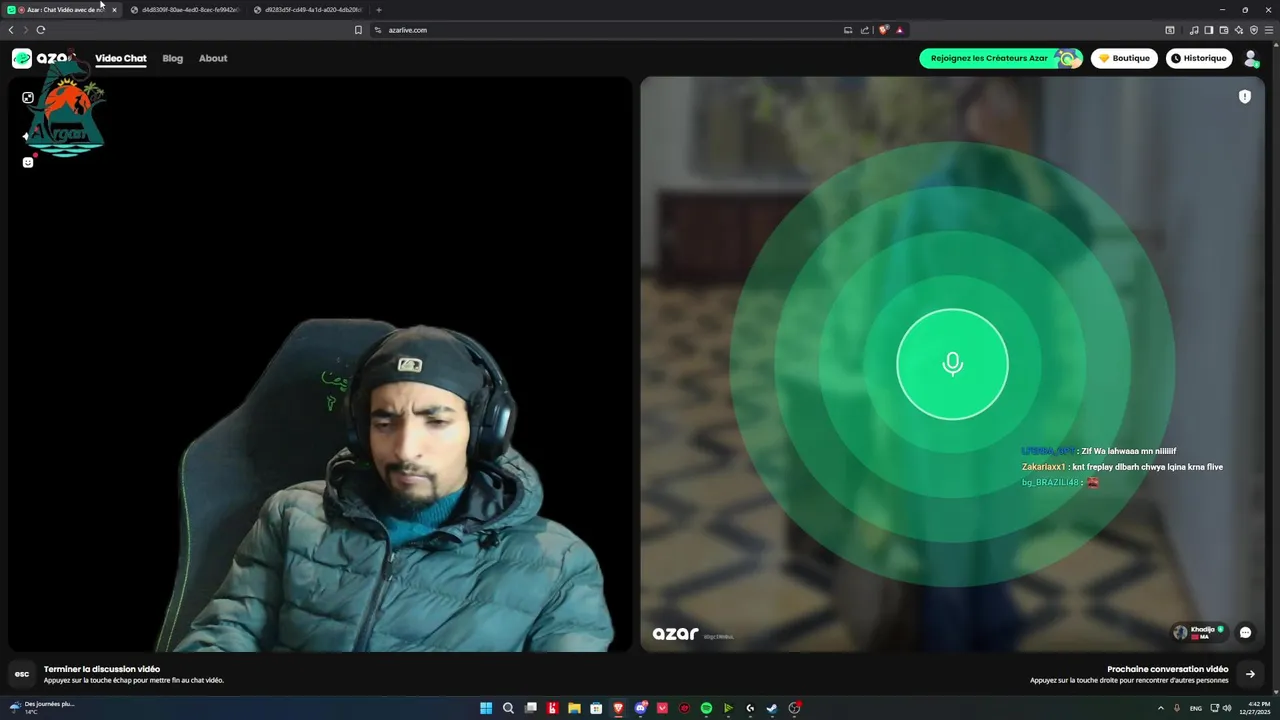This screenshot has height=720, width=1280.
Task: Open Windows taskbar search
Action: 508,708
